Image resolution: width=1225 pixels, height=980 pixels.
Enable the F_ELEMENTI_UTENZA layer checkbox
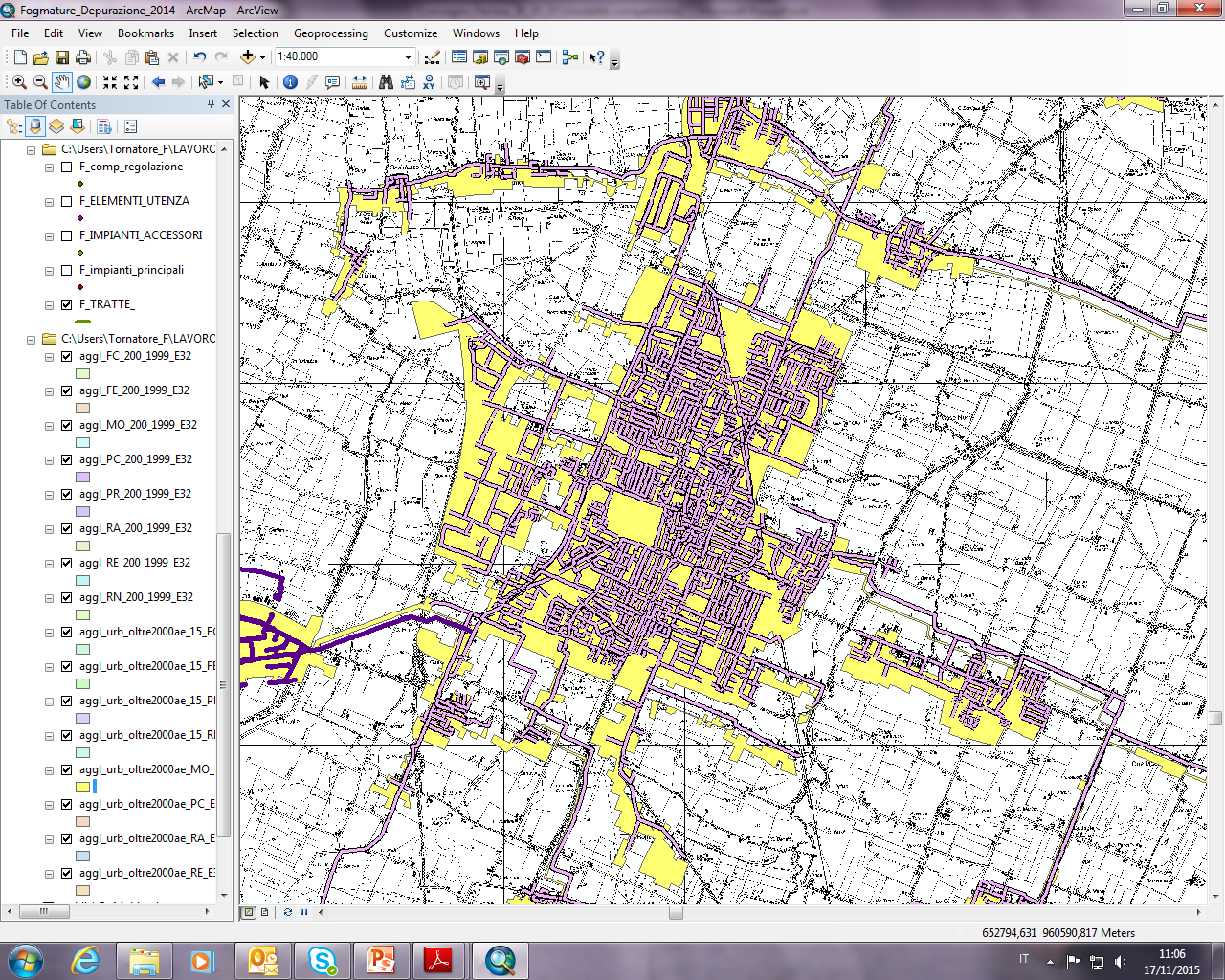pyautogui.click(x=67, y=201)
